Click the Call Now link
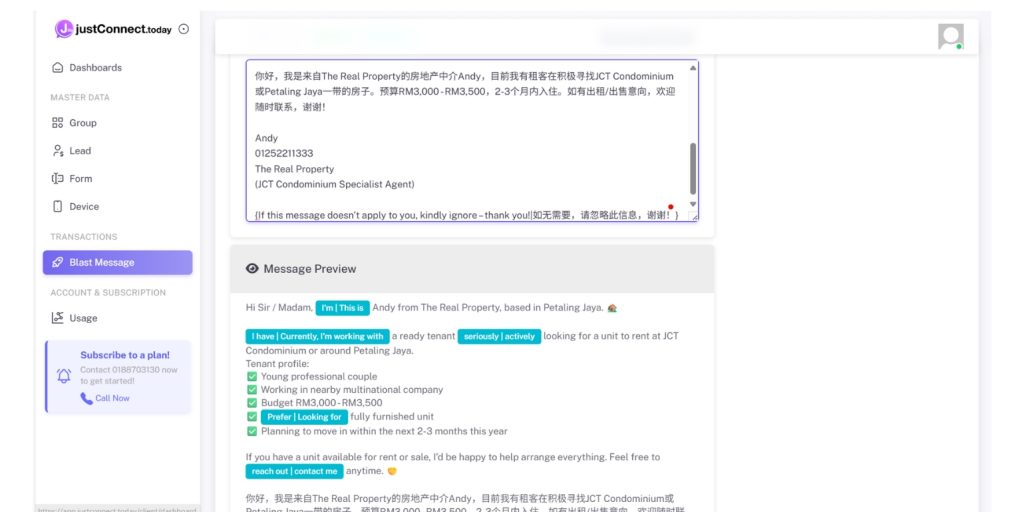 click(112, 398)
